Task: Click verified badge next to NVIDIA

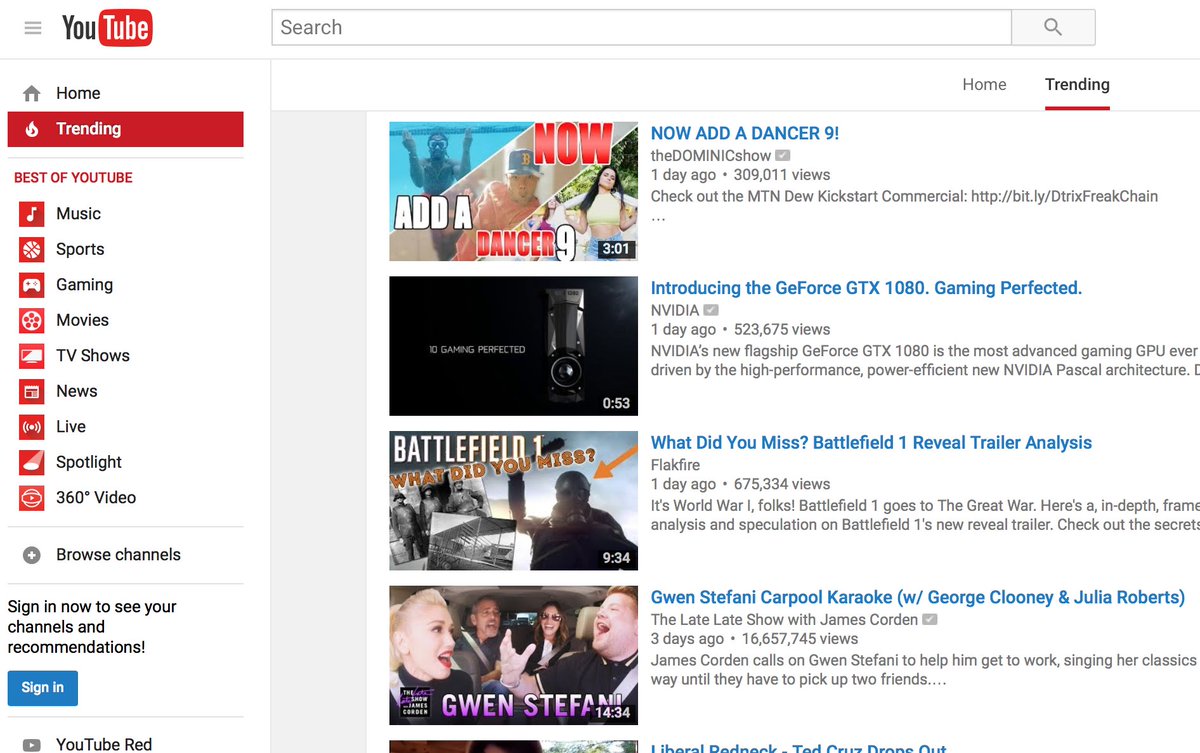Action: pos(711,310)
